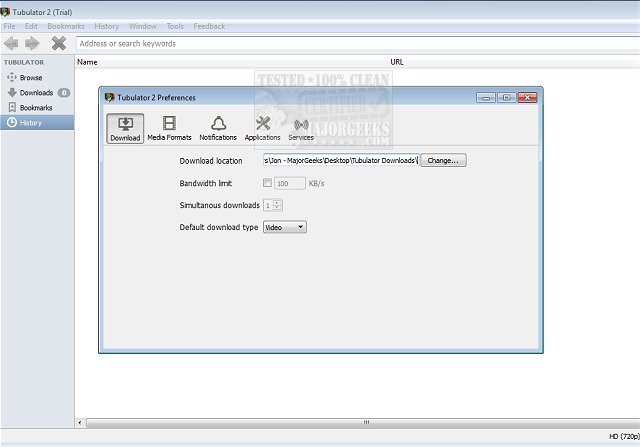Open the Tools menu

[175, 26]
